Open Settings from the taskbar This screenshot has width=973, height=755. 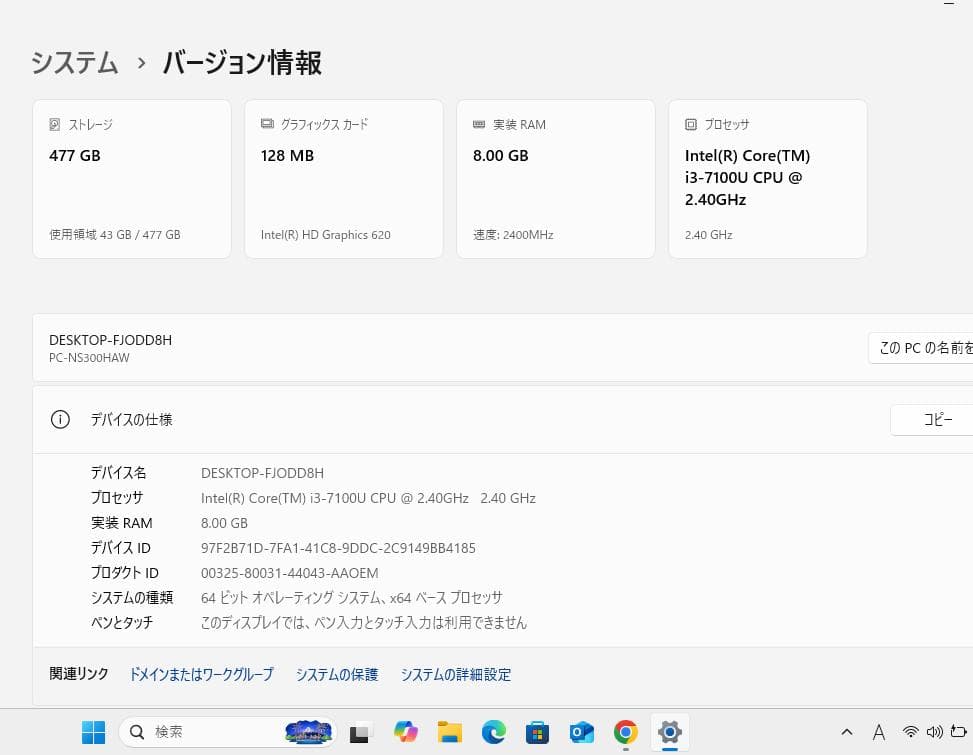669,732
